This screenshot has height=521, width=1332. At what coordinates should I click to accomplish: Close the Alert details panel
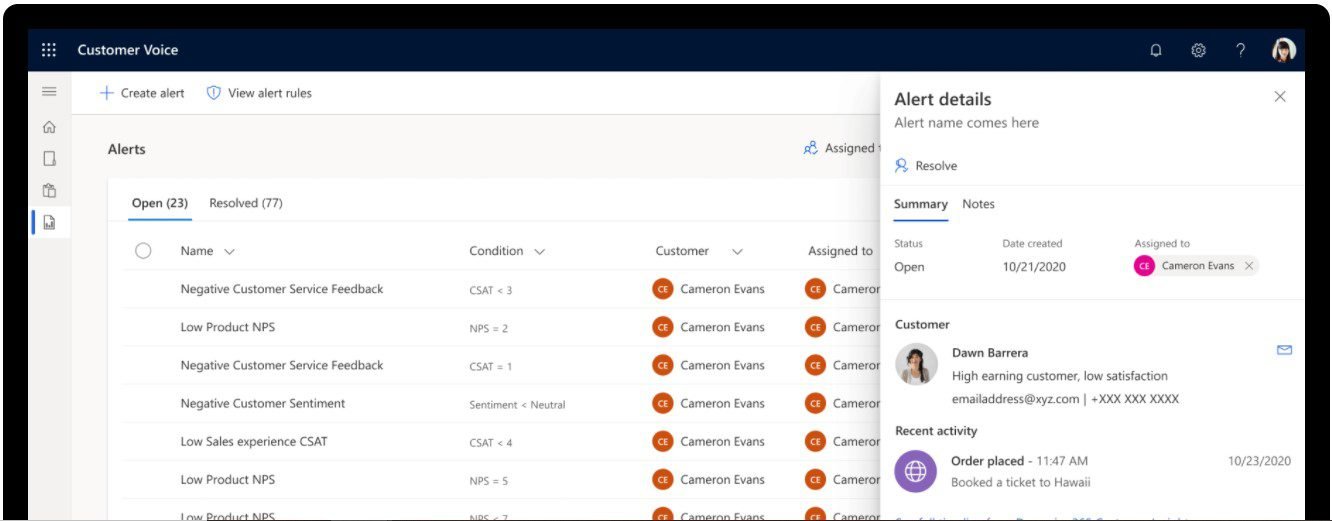pyautogui.click(x=1280, y=97)
